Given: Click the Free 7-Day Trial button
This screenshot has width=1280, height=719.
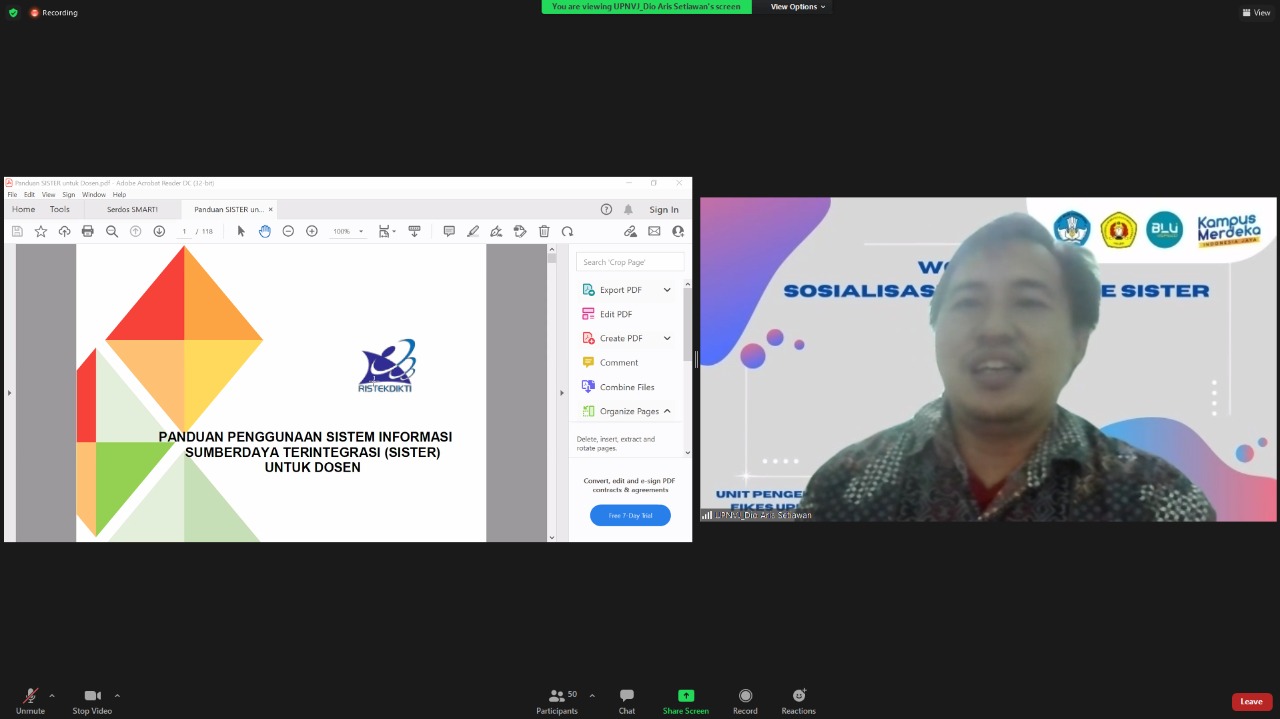Looking at the screenshot, I should tap(630, 515).
